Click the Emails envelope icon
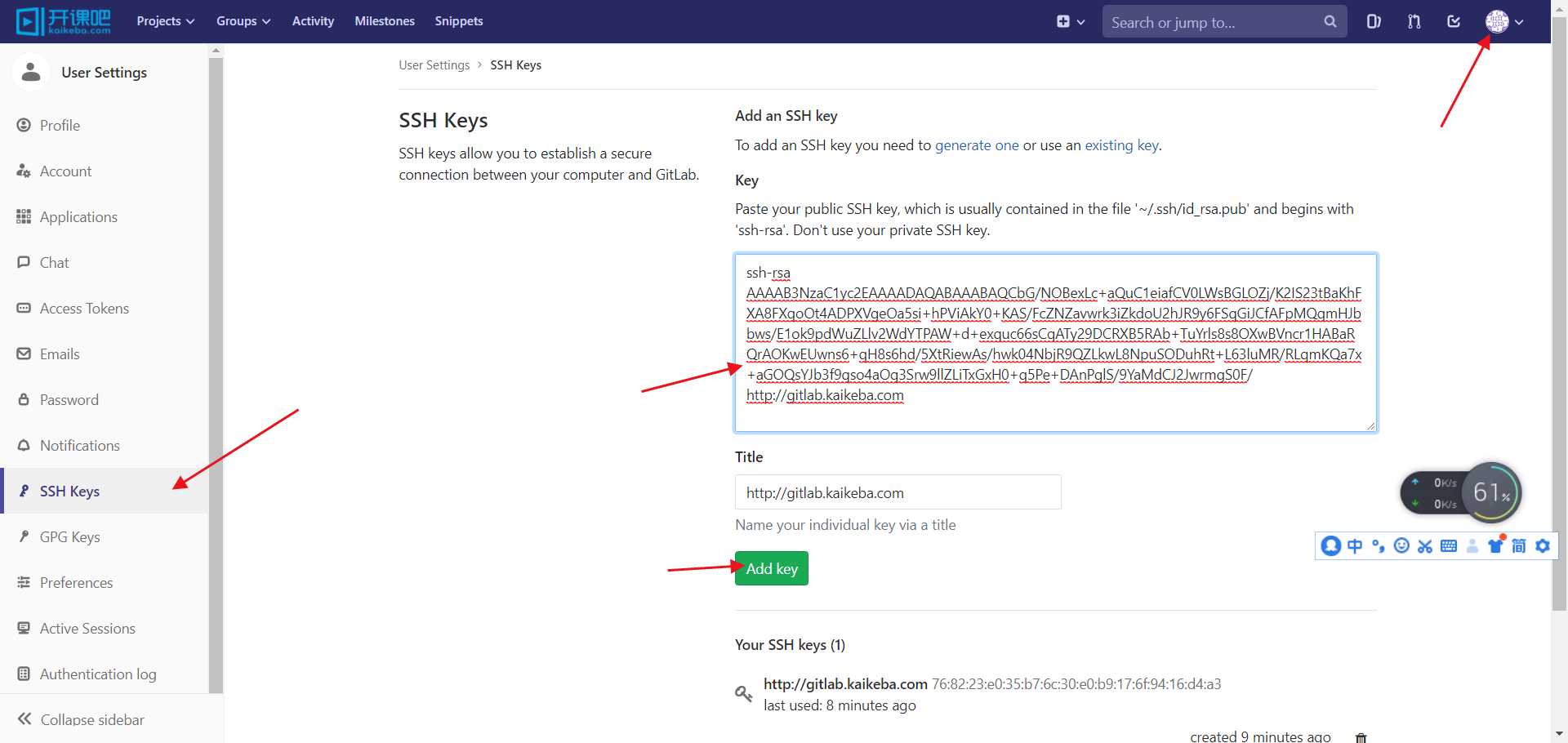 click(24, 354)
